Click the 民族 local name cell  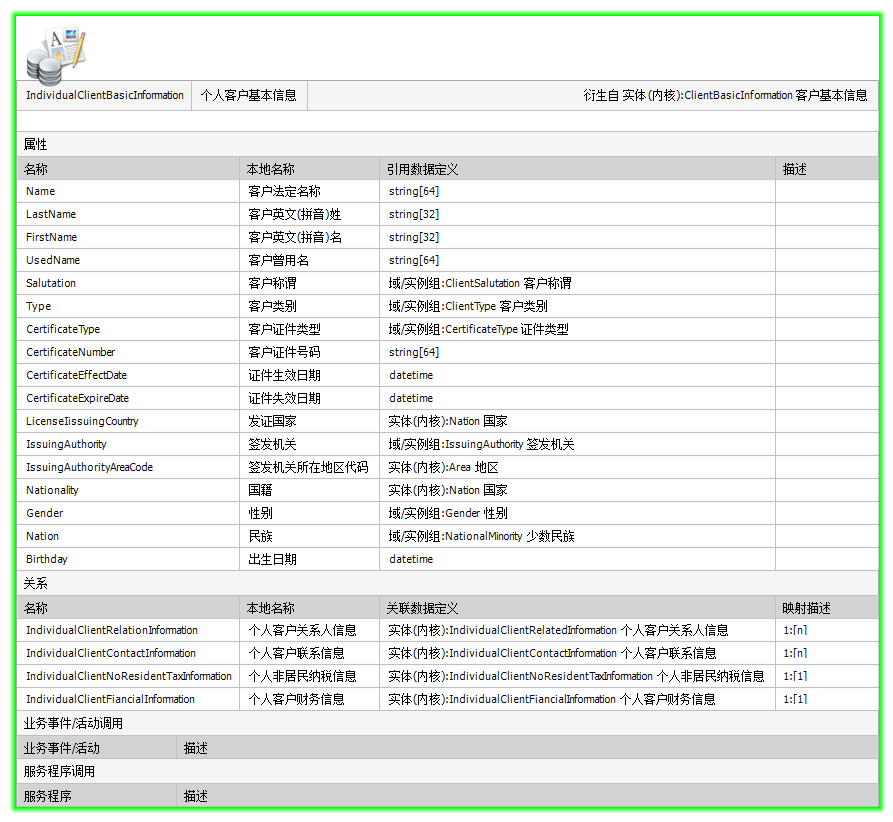pos(310,536)
